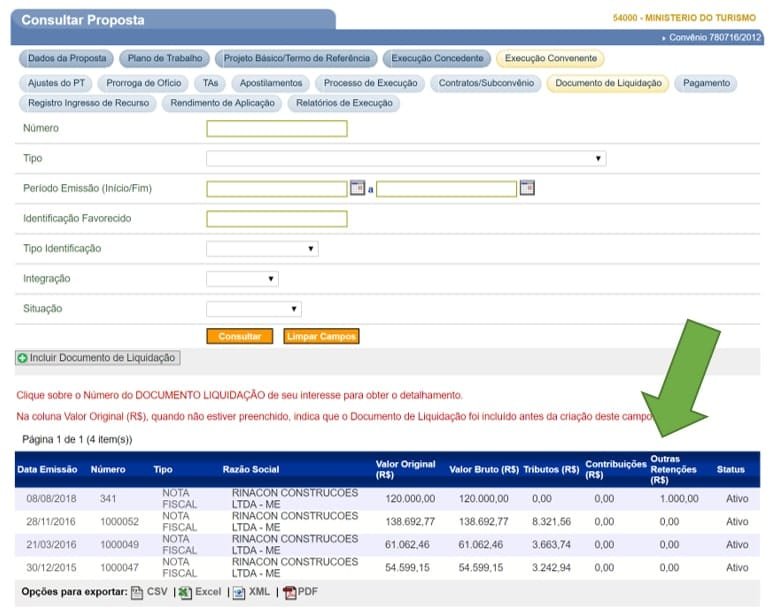Image resolution: width=774 pixels, height=614 pixels.
Task: Open Relatórios de Execução sub-tab
Action: (x=344, y=103)
